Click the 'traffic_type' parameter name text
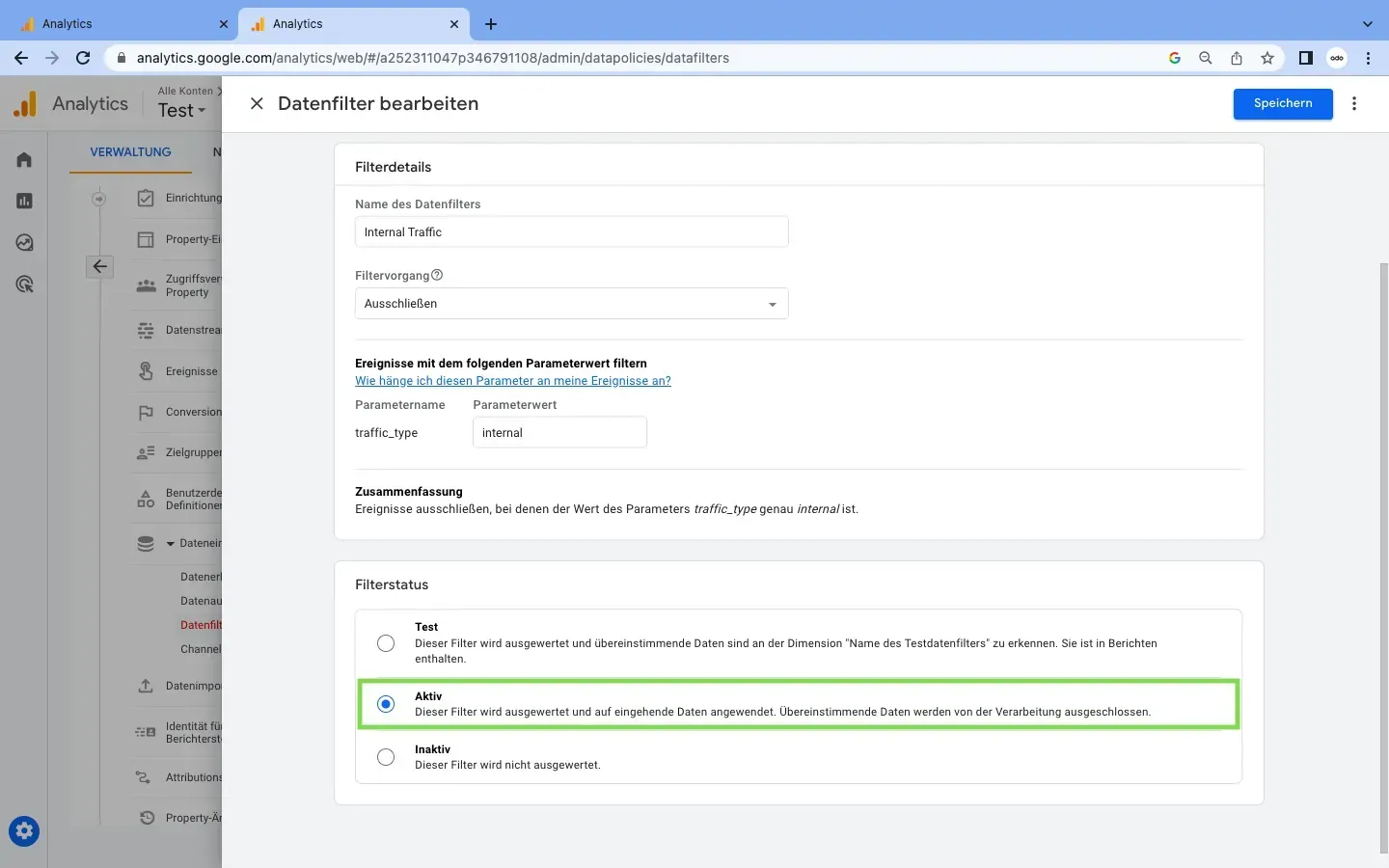Screen dimensions: 1389x868 point(386,433)
